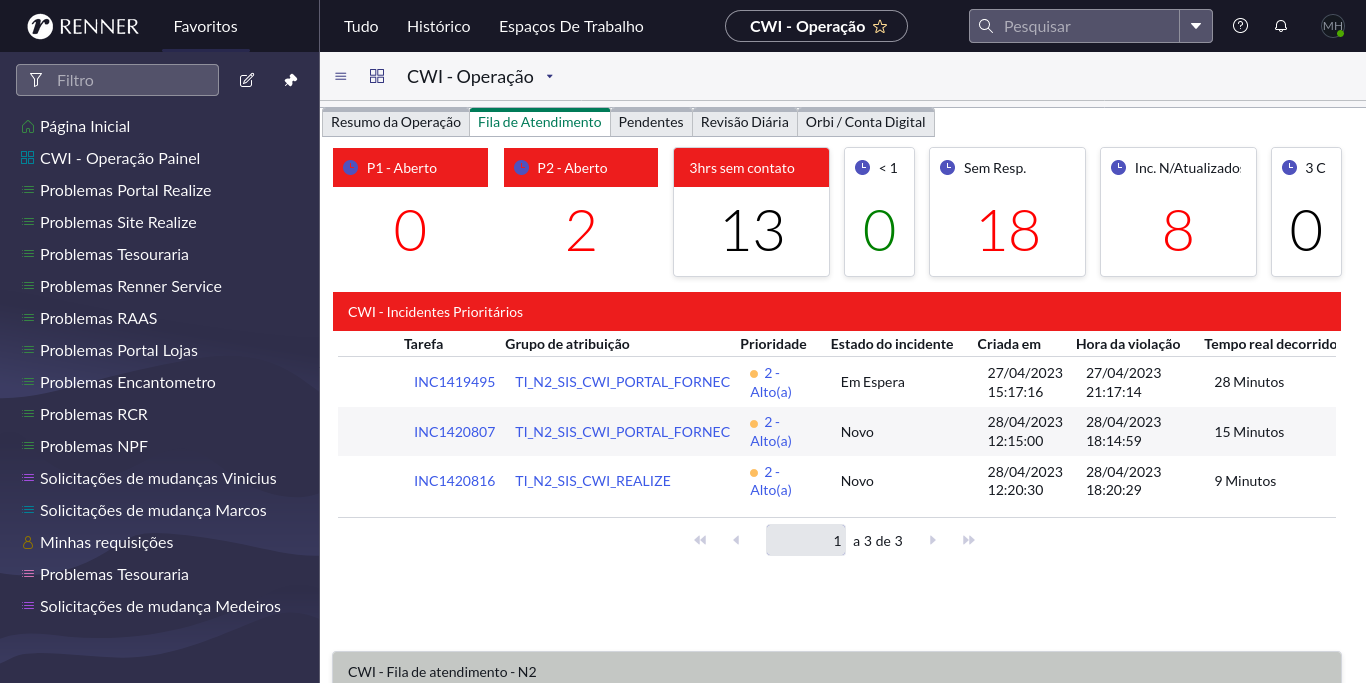Open Problemas Encantometro favorite
The height and width of the screenshot is (683, 1366).
click(x=128, y=383)
